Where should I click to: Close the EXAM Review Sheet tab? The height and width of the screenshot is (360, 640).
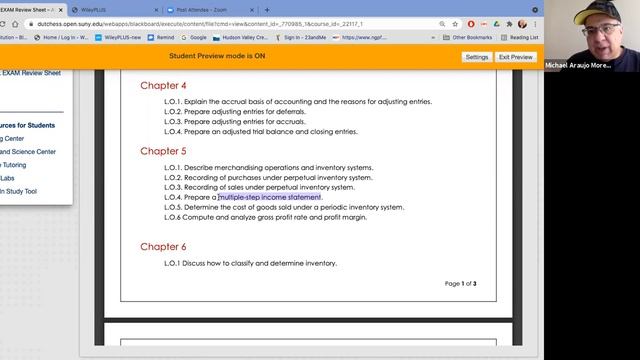pos(60,10)
